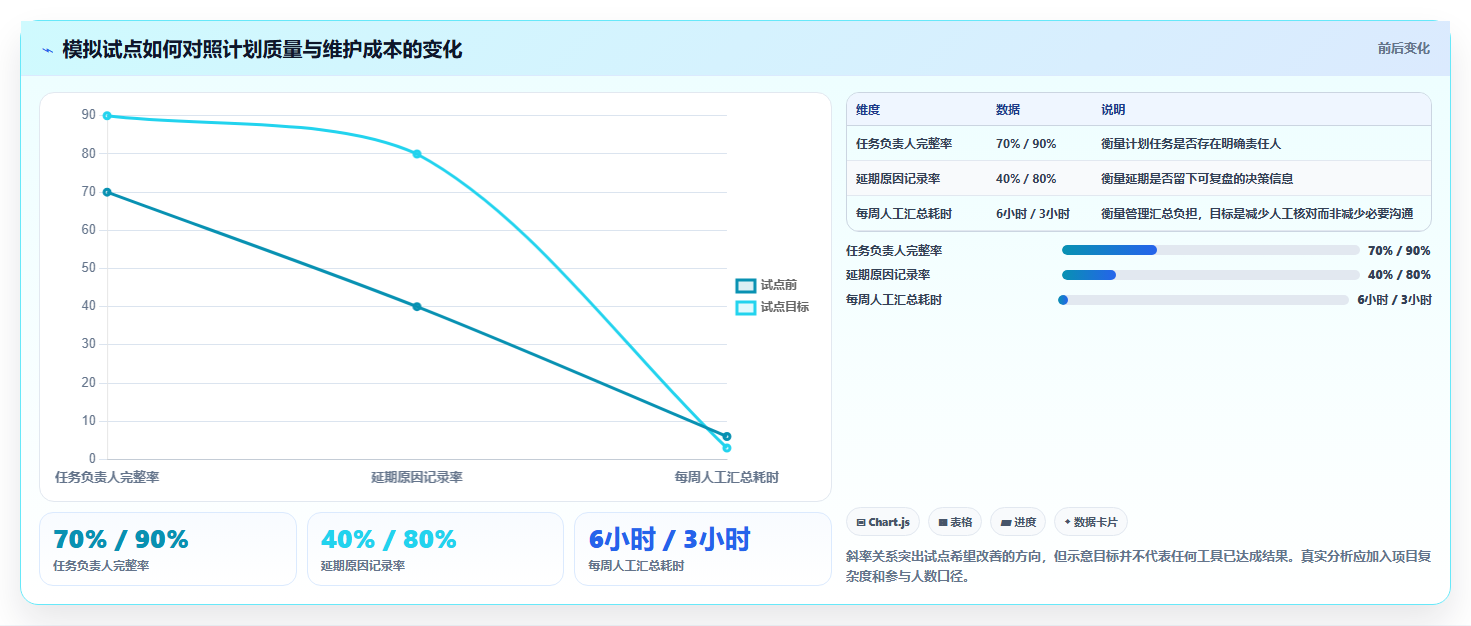Select the 表格 tag chip
The width and height of the screenshot is (1471, 626).
tap(955, 522)
